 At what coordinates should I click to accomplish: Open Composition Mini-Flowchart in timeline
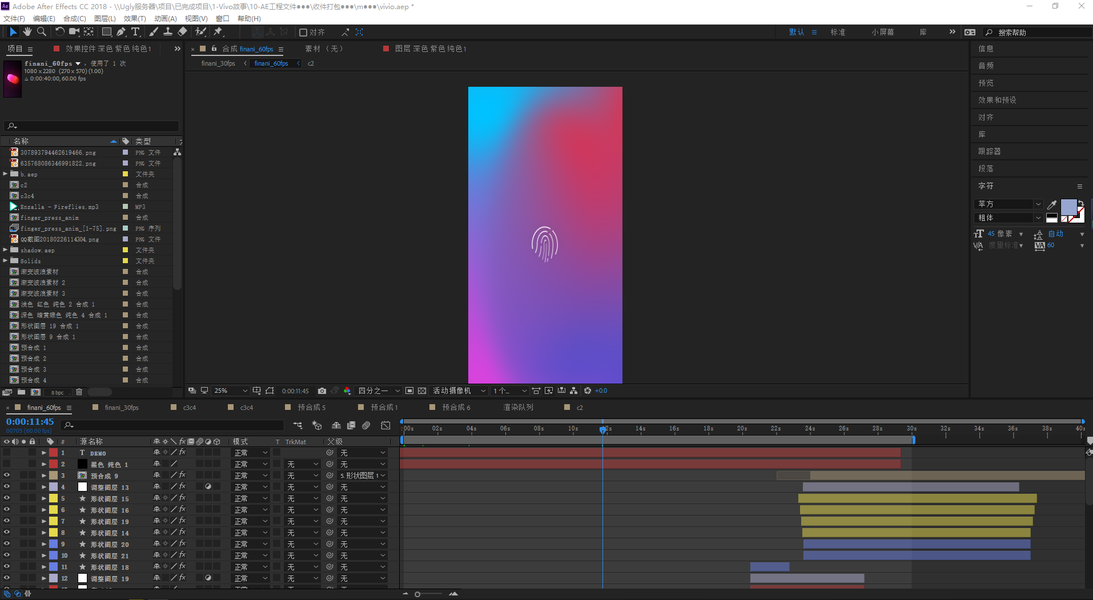(x=298, y=425)
